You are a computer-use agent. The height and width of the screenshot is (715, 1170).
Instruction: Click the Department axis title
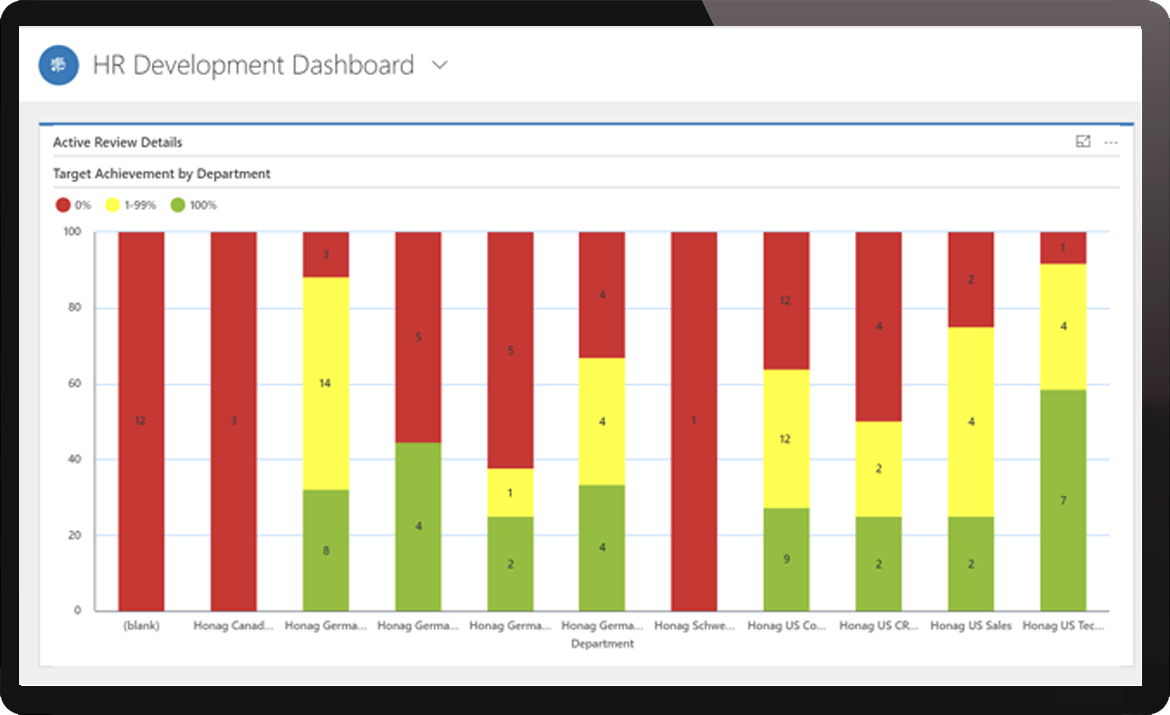(x=602, y=644)
